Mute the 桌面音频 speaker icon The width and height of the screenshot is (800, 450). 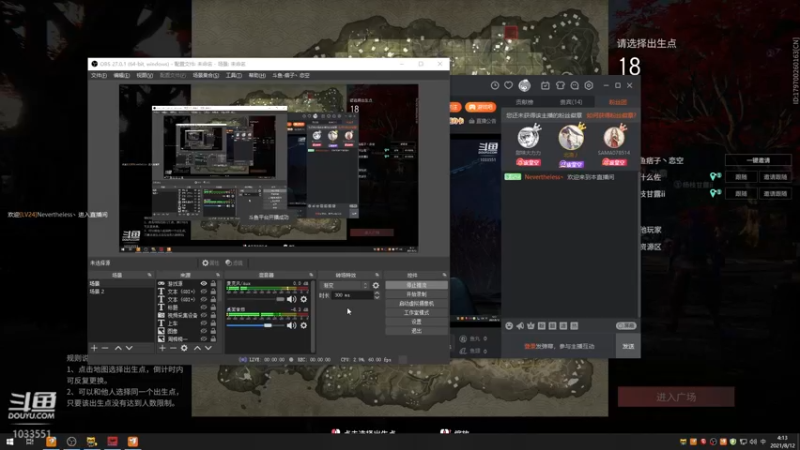coord(291,326)
